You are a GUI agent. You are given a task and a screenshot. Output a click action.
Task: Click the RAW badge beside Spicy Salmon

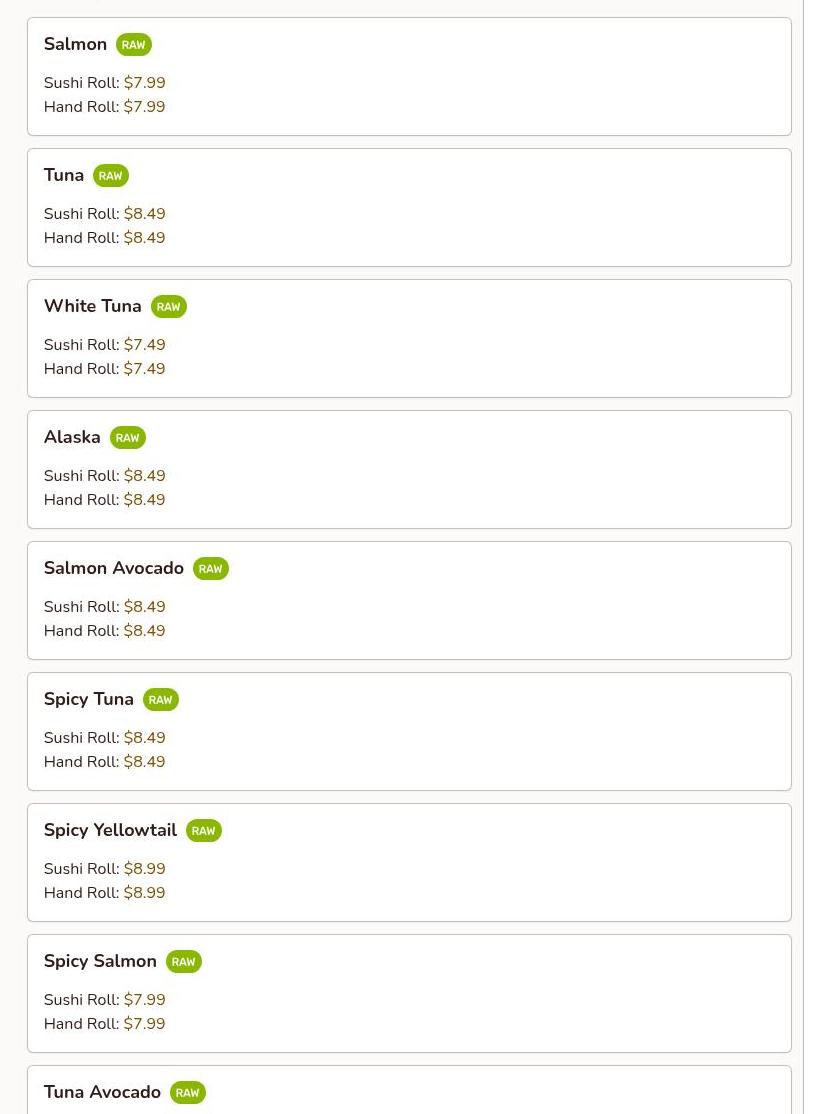pyautogui.click(x=184, y=961)
